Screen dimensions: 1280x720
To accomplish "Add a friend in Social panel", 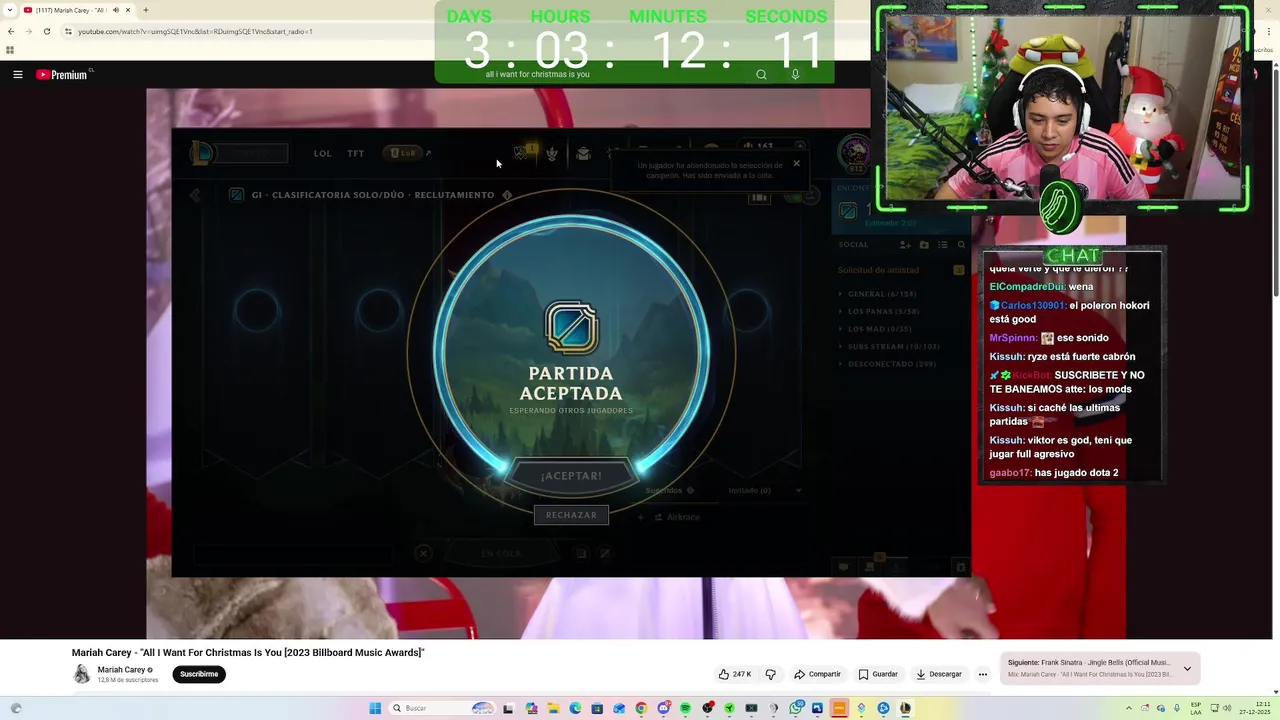I will 905,245.
